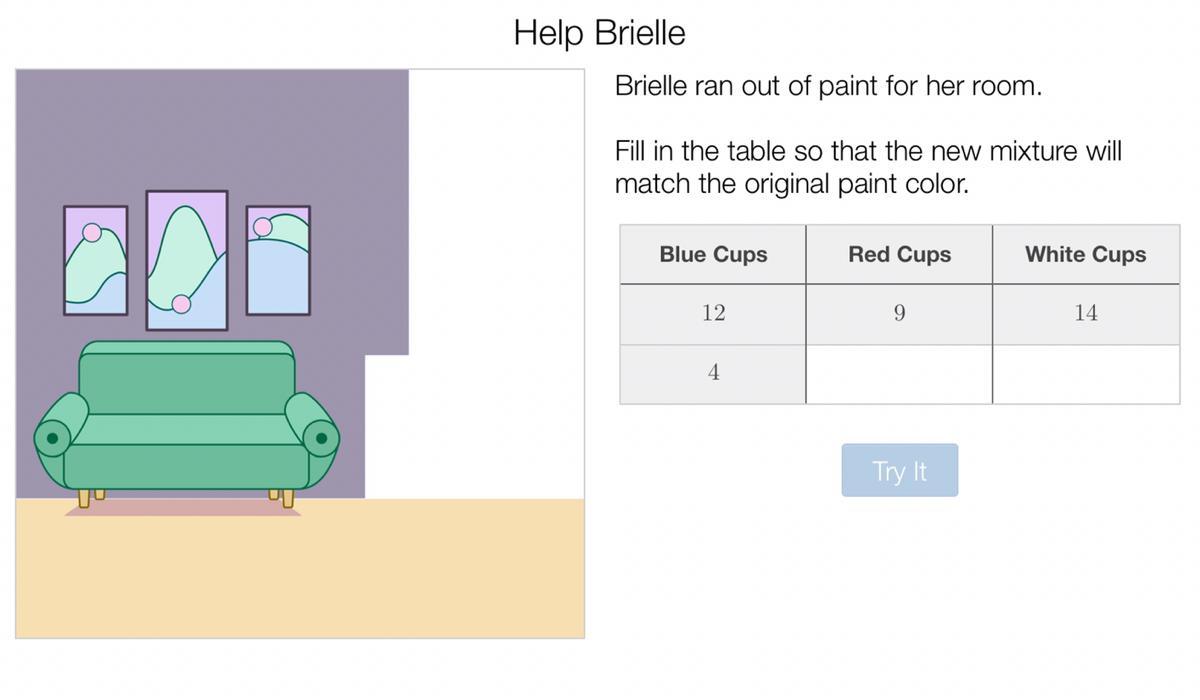
Task: Click the Red Cups column header
Action: [x=899, y=254]
